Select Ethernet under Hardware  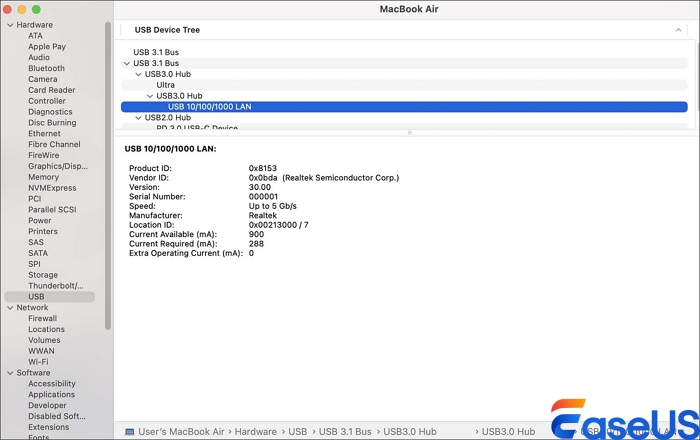coord(45,133)
